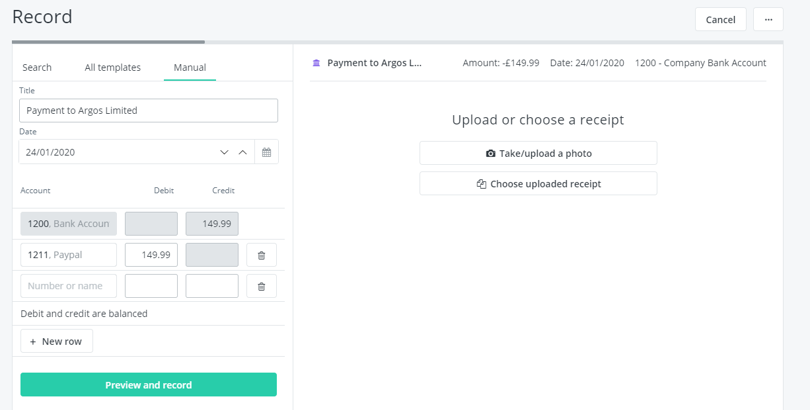Delete the empty account row
810x410 pixels.
click(261, 286)
